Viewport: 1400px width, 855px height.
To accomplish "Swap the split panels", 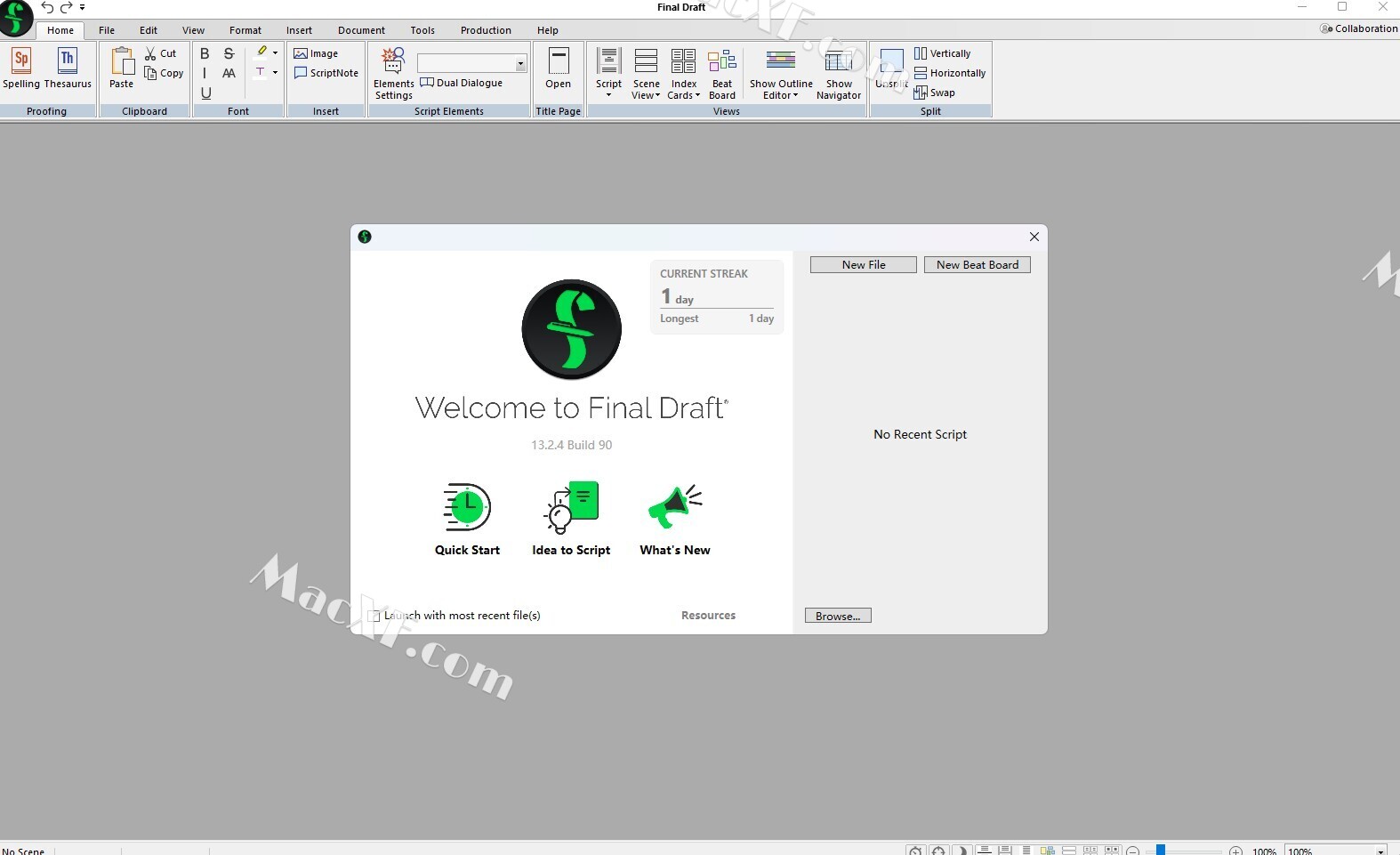I will coord(934,93).
